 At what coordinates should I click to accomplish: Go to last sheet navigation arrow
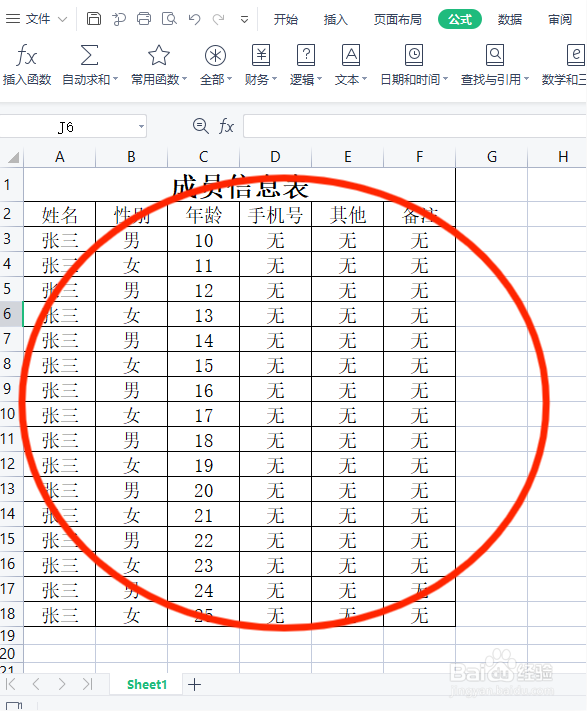[87, 684]
